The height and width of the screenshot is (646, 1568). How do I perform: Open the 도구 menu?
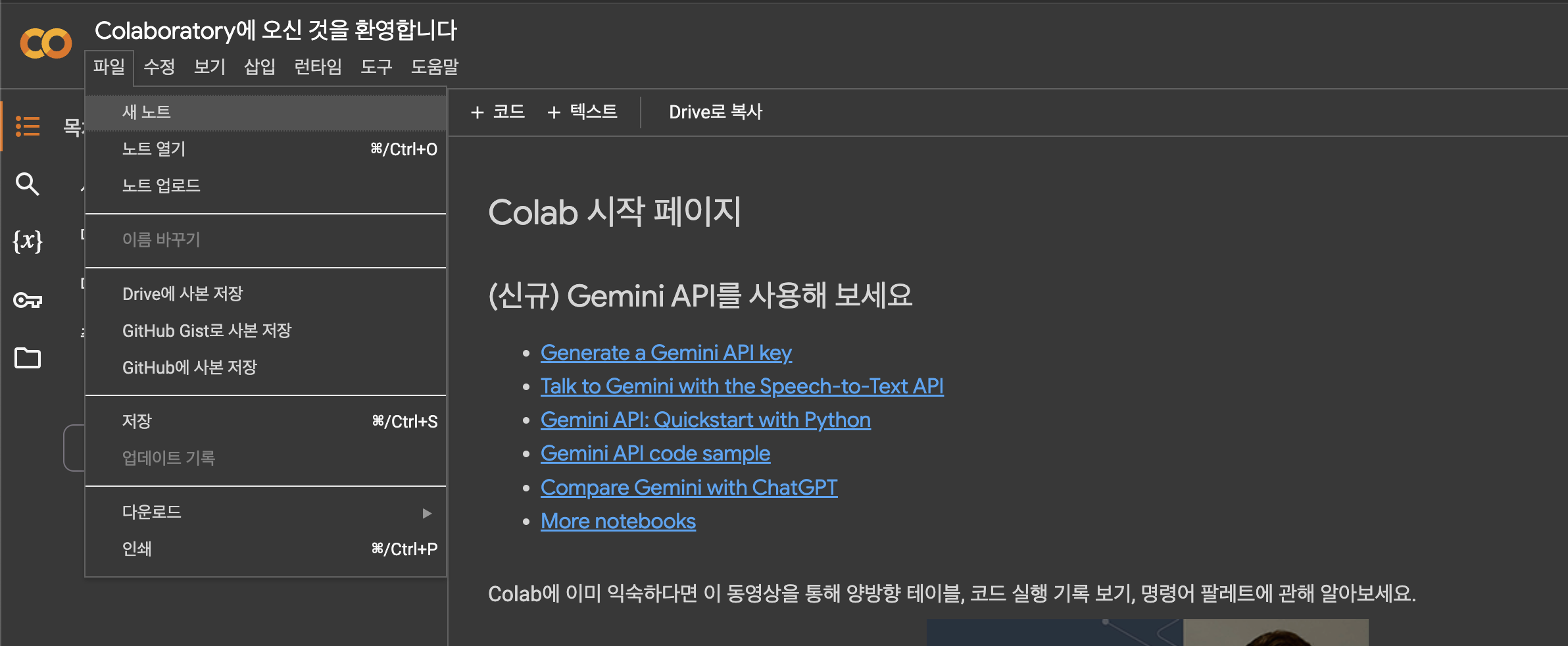[x=376, y=66]
